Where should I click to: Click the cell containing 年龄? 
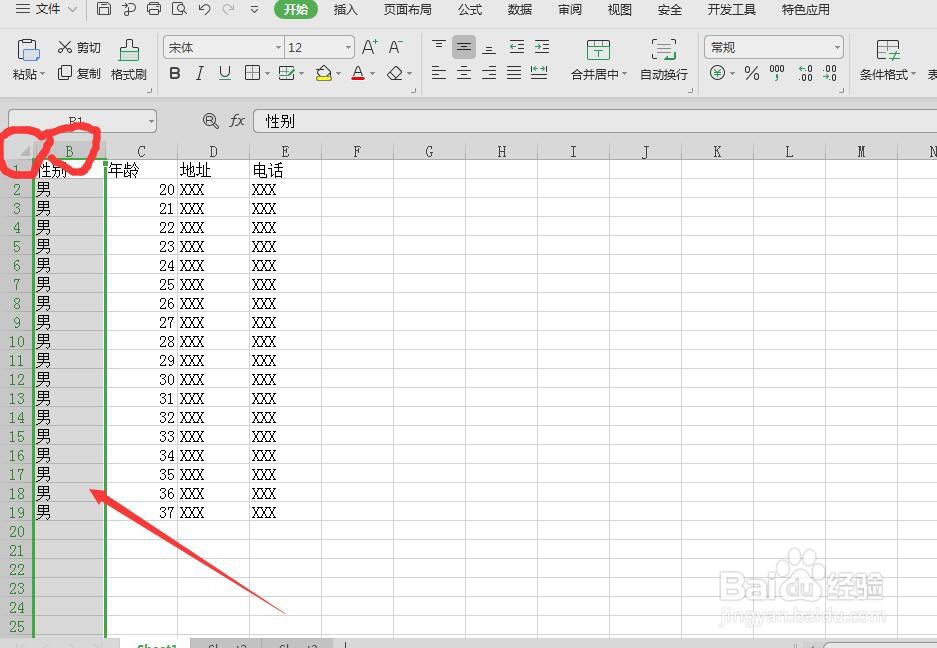coord(142,170)
